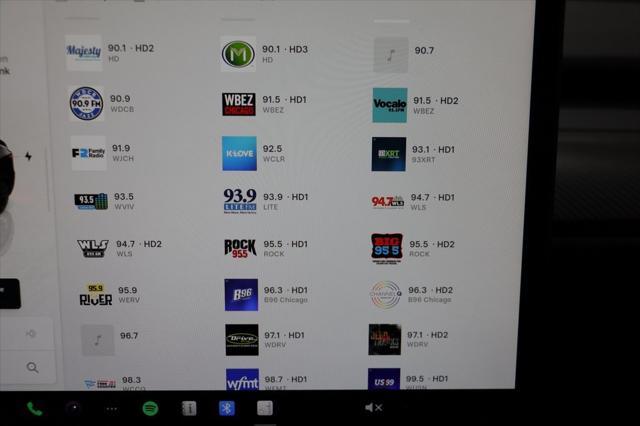640x426 pixels.
Task: Select the US99 station logo
Action: coord(384,379)
